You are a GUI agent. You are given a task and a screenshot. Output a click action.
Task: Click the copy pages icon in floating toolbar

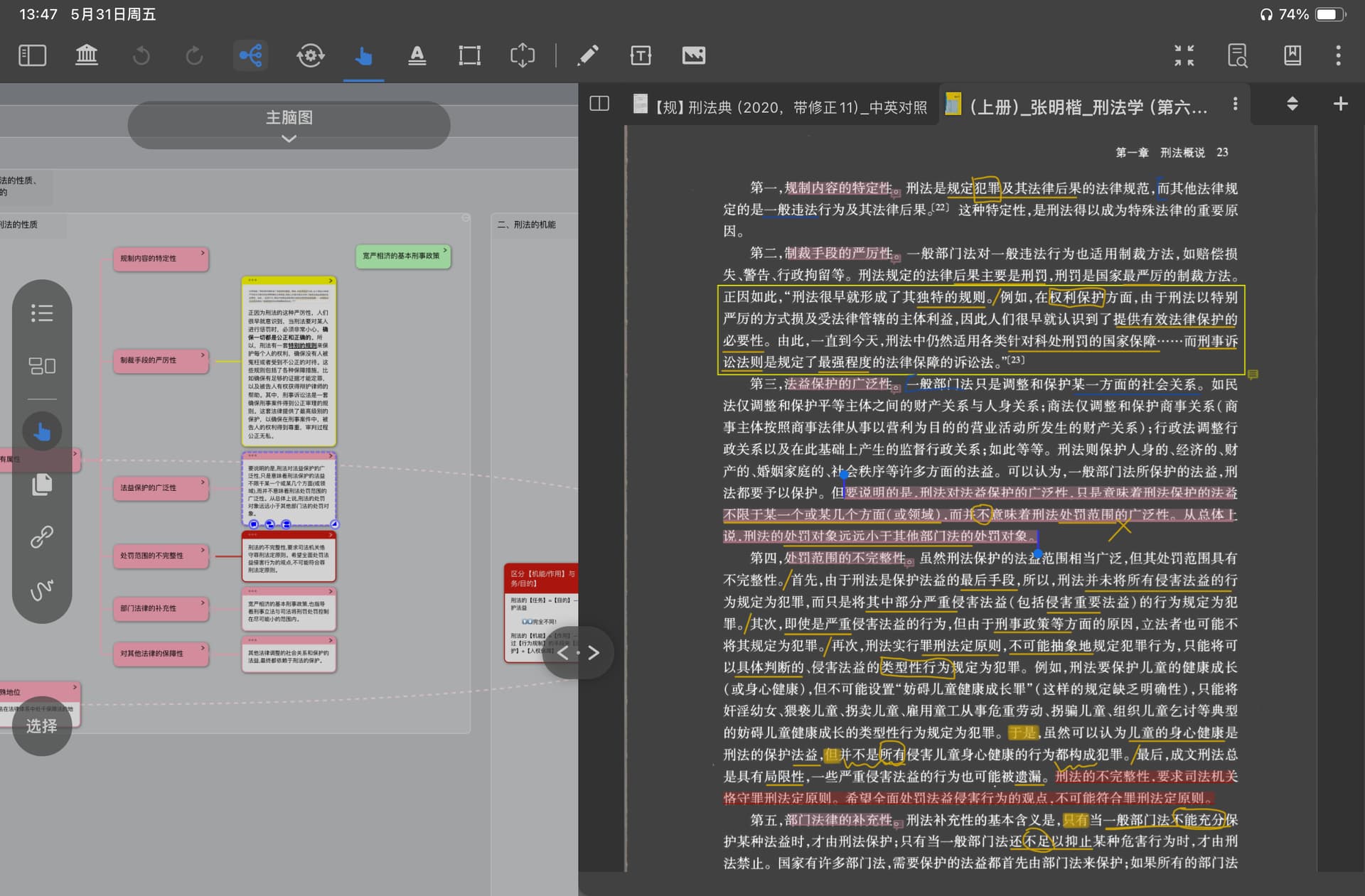[42, 484]
